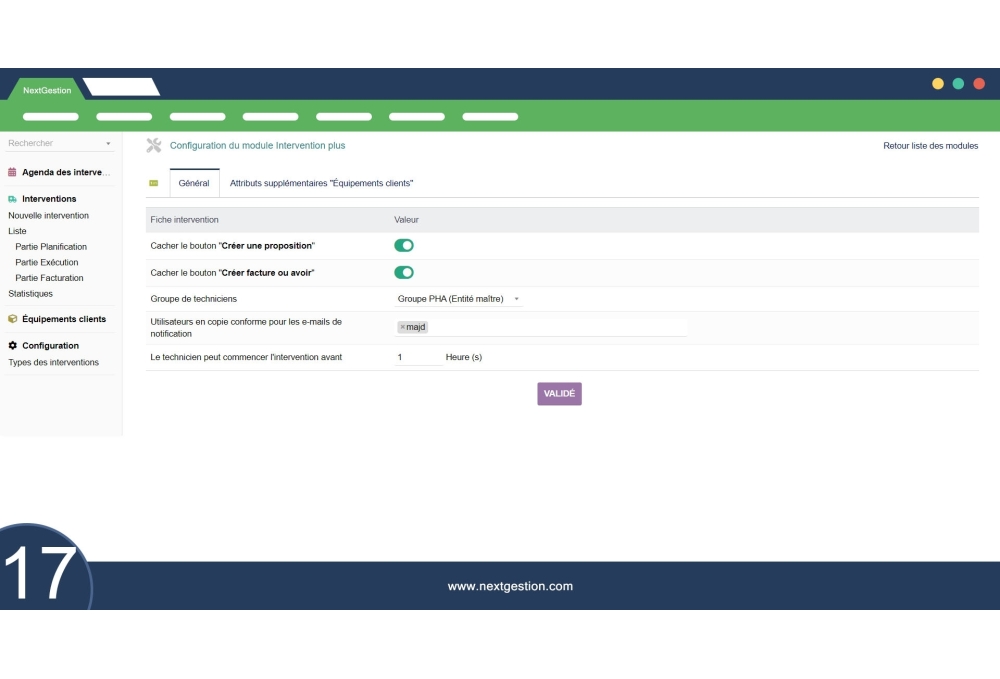
Task: Switch to the Général tab
Action: point(194,184)
